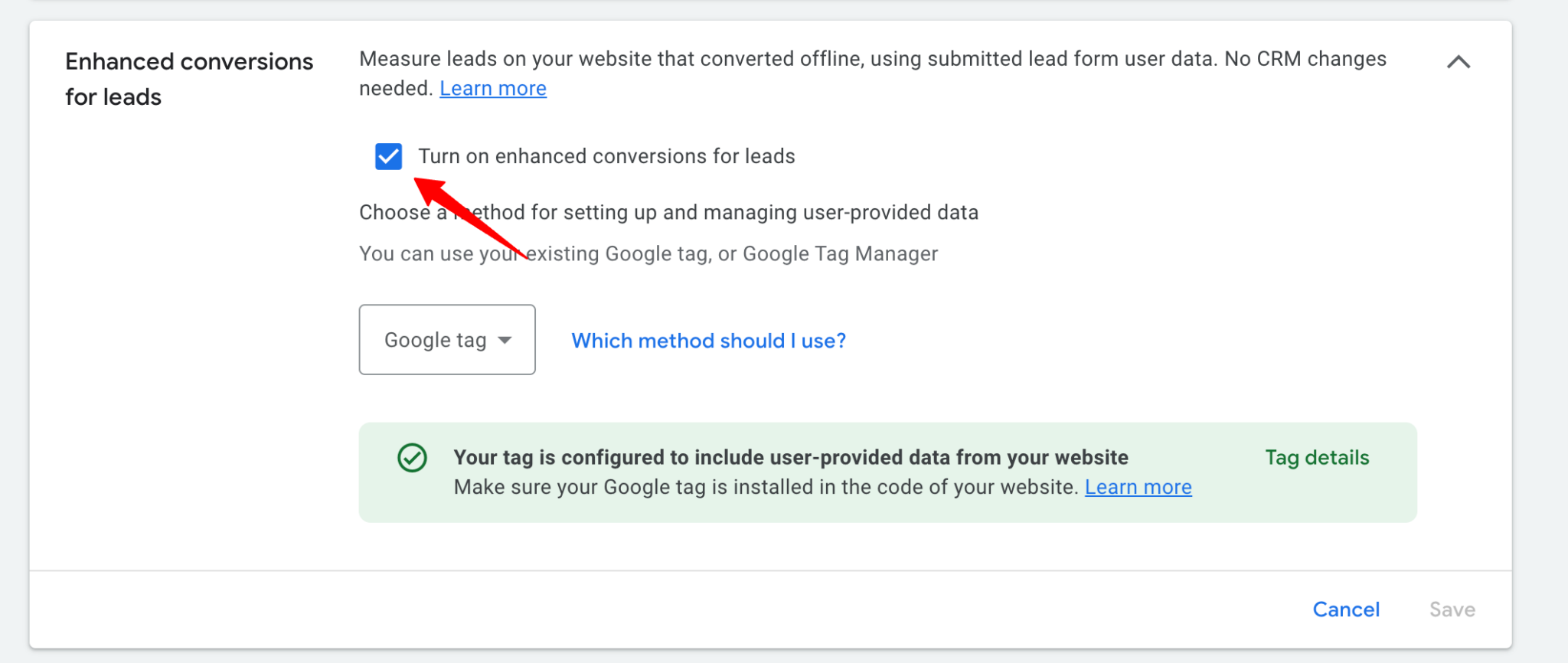Uncheck "Turn on enhanced conversions for leads"
Screen dimensions: 1568x663
point(388,156)
